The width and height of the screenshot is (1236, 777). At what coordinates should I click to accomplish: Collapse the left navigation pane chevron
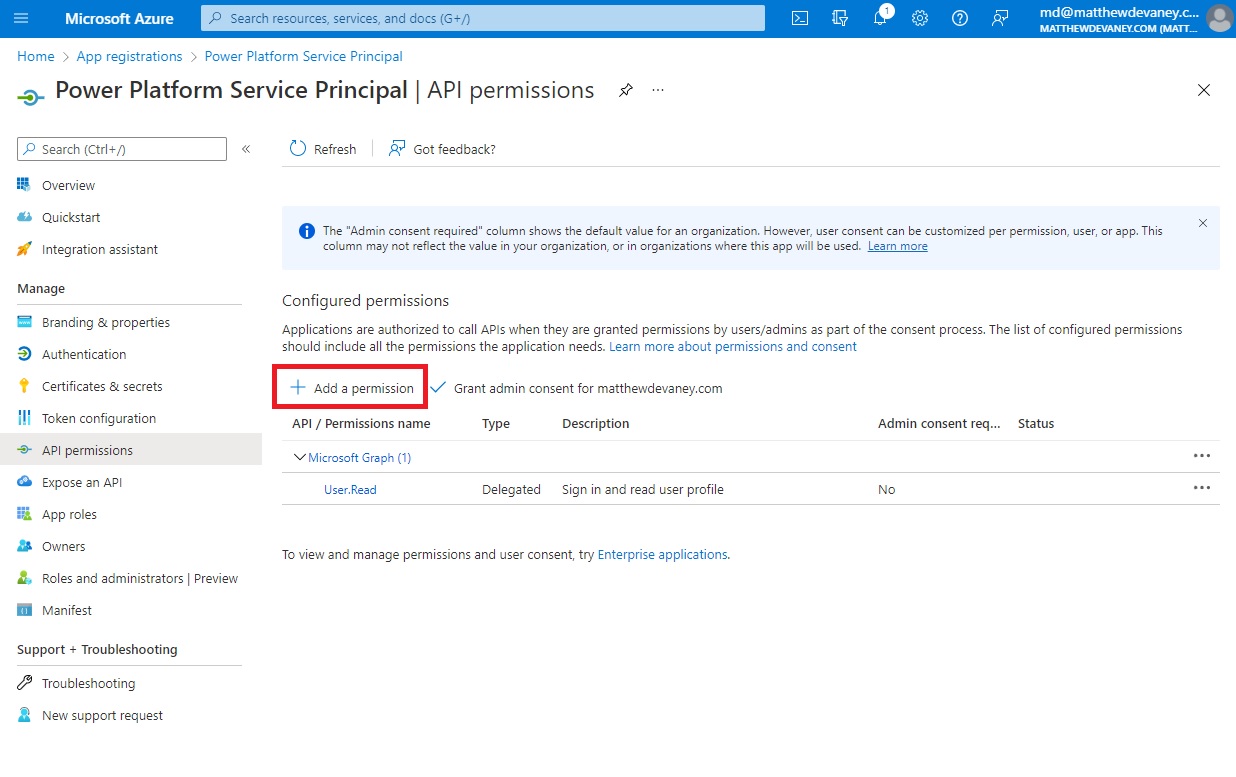tap(246, 147)
